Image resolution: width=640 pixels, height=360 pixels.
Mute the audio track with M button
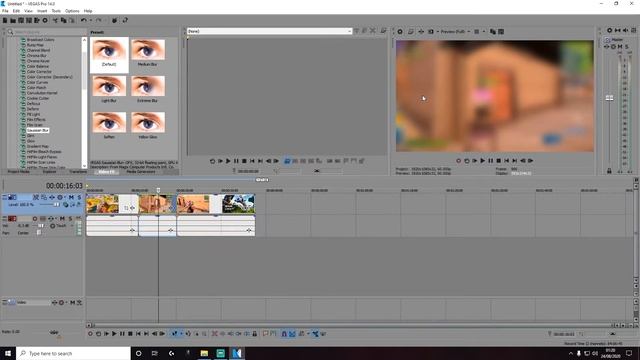coord(62,219)
